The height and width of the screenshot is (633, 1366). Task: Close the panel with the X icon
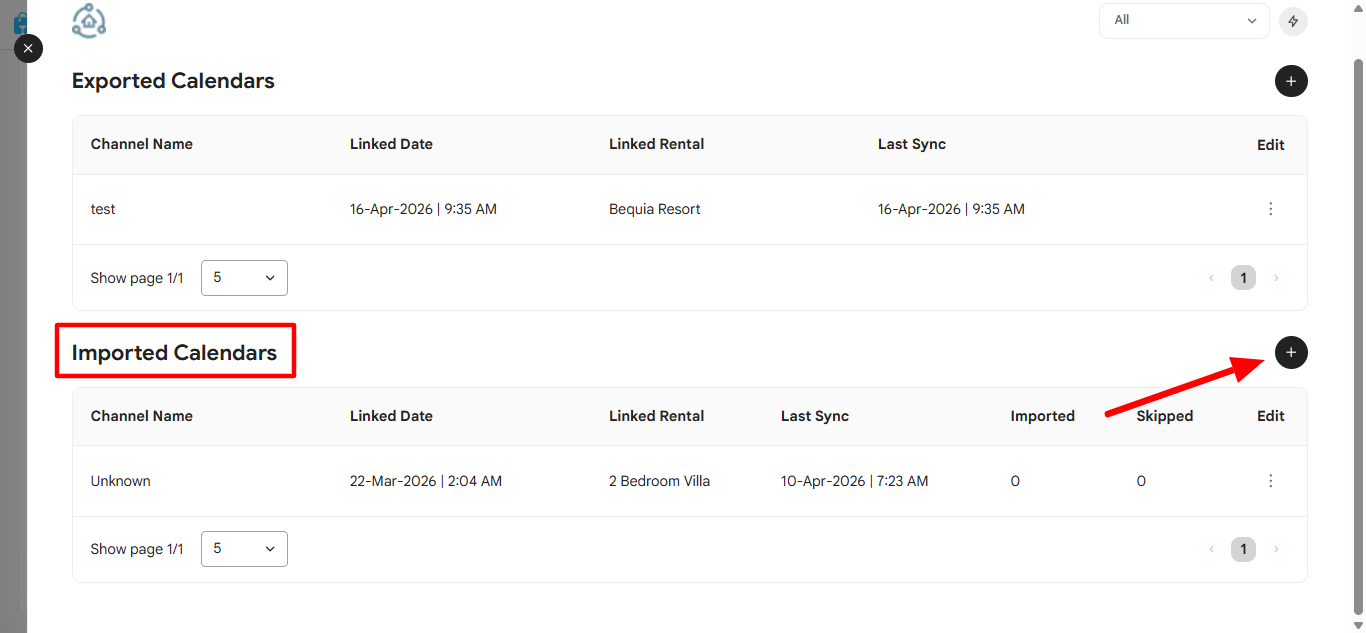pos(28,48)
